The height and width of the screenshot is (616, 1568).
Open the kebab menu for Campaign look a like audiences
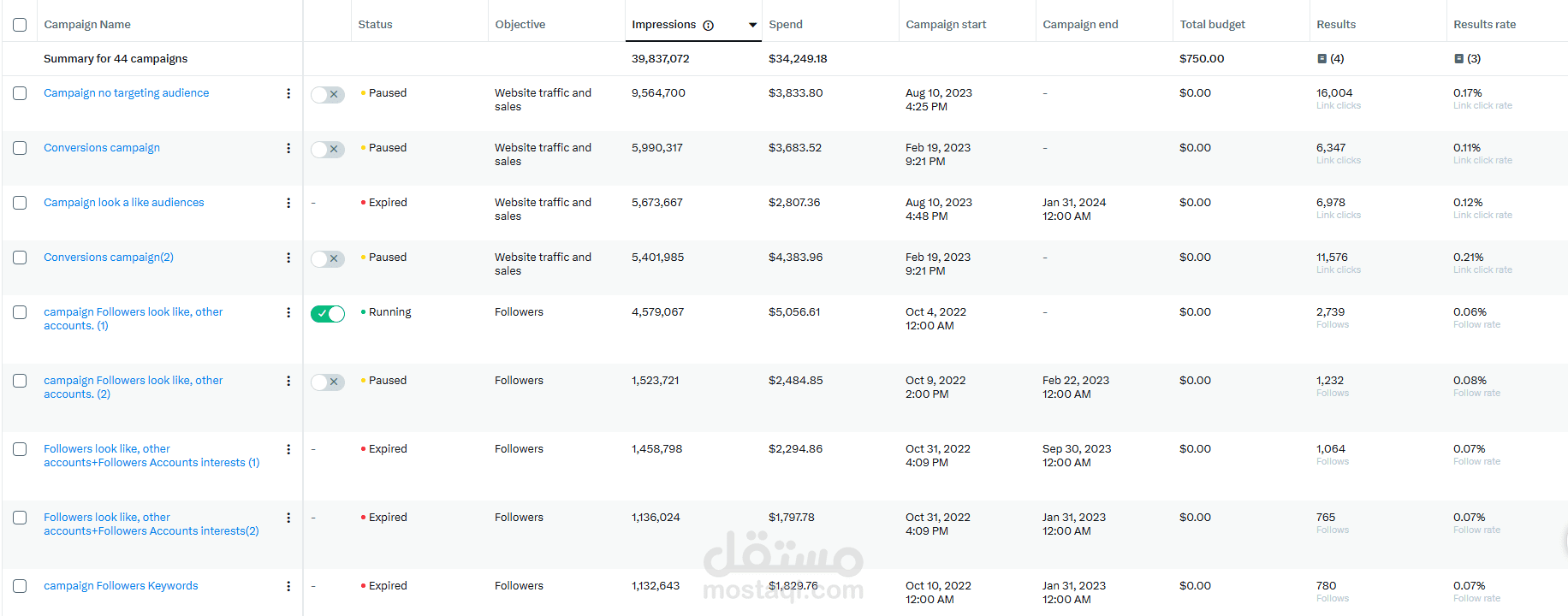click(288, 203)
